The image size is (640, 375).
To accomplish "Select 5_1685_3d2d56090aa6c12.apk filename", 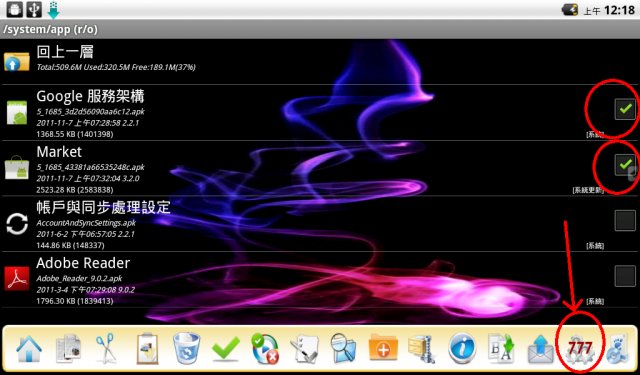I will pos(90,111).
